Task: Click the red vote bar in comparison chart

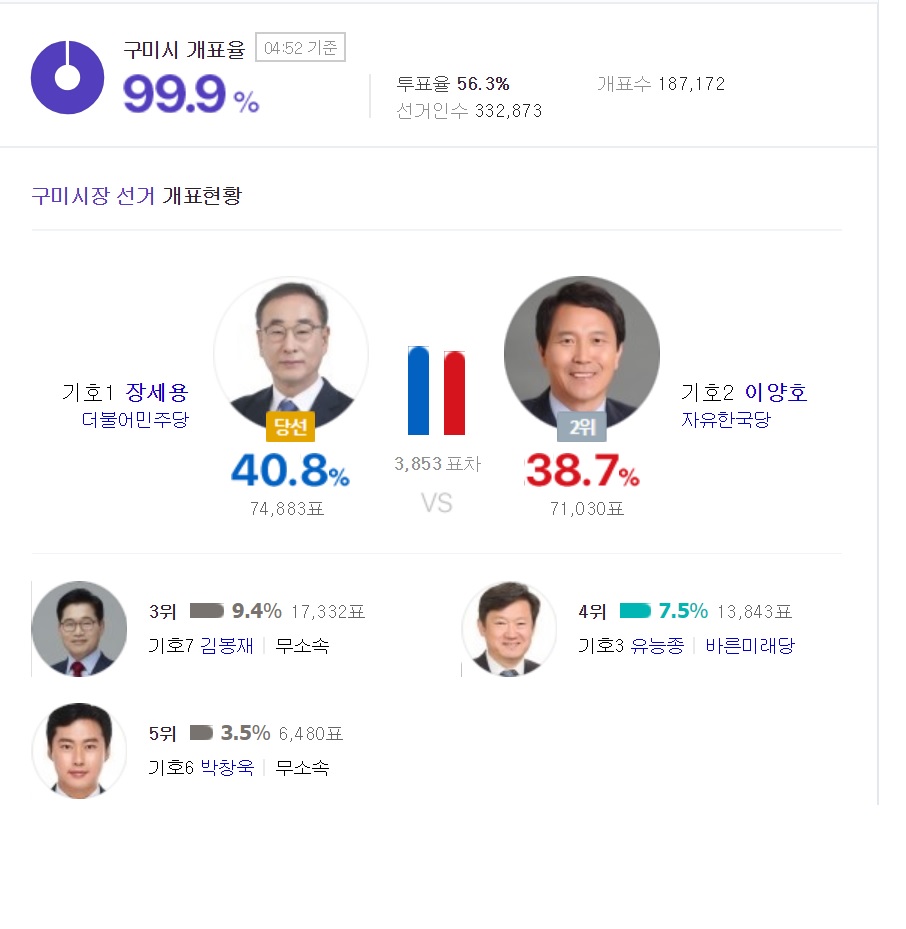Action: tap(454, 393)
